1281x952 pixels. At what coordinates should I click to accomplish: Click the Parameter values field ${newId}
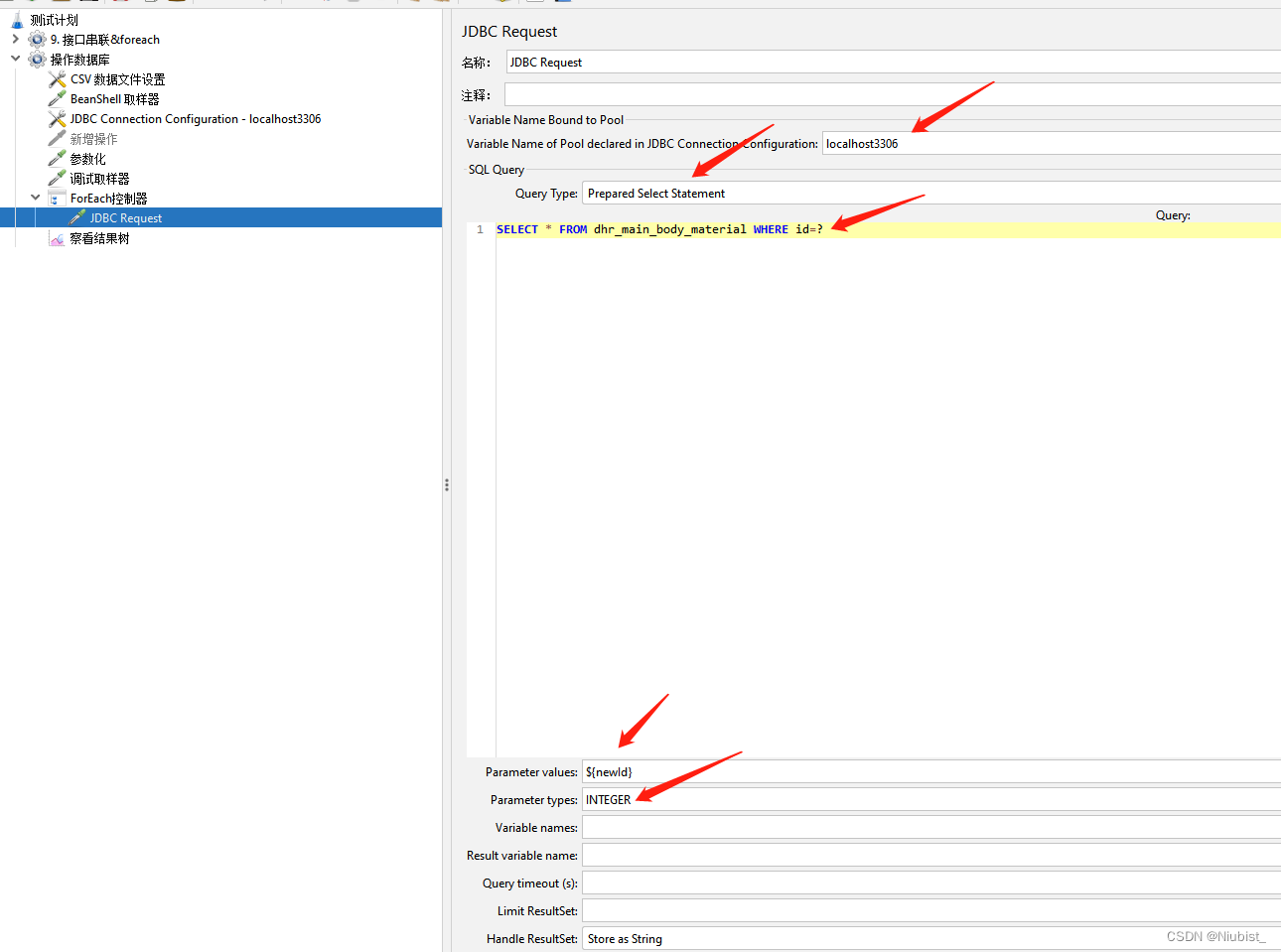tap(931, 771)
